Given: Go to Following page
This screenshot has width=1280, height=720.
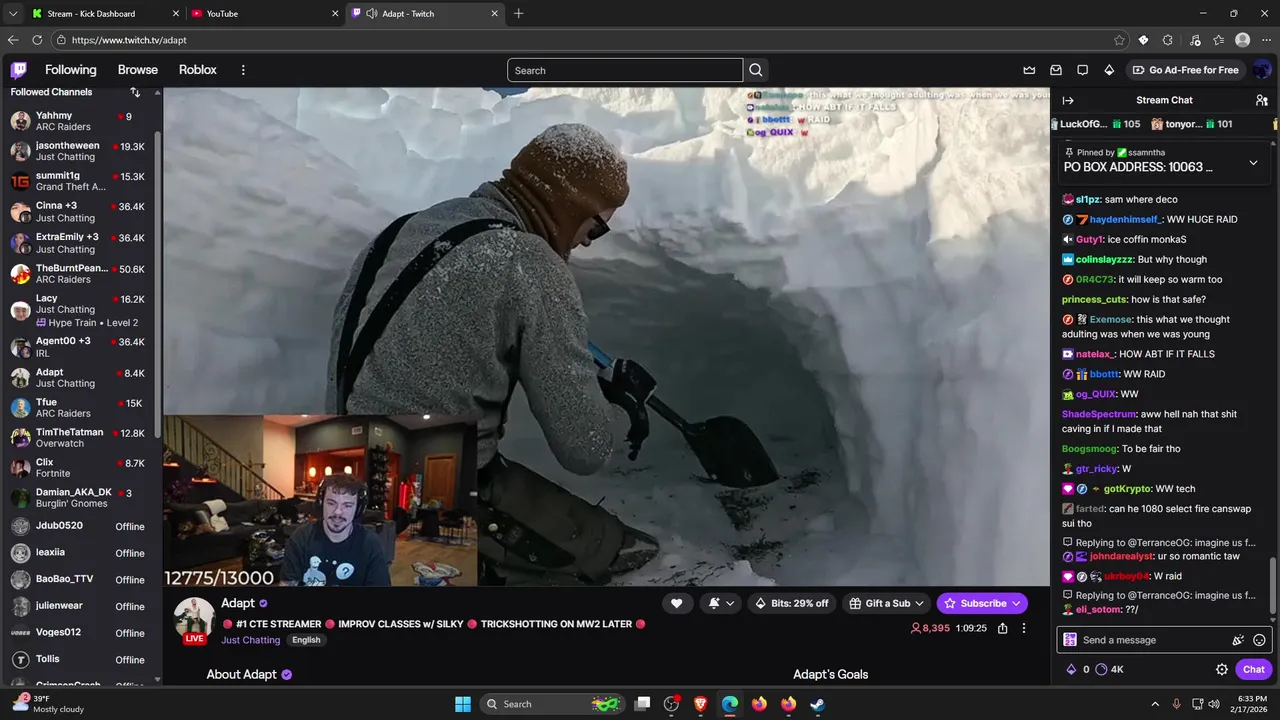Looking at the screenshot, I should pyautogui.click(x=70, y=70).
